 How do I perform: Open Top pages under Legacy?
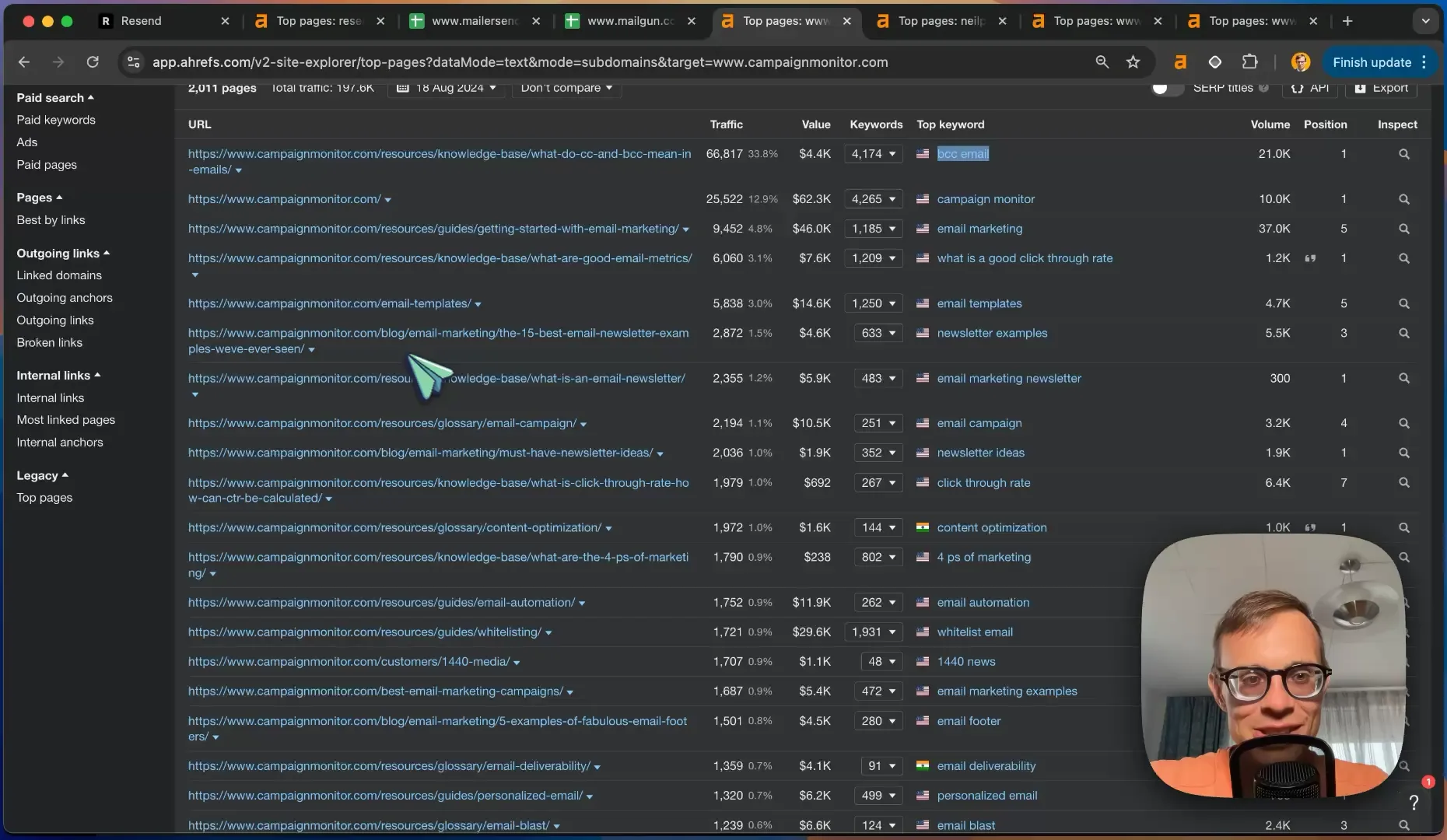44,498
